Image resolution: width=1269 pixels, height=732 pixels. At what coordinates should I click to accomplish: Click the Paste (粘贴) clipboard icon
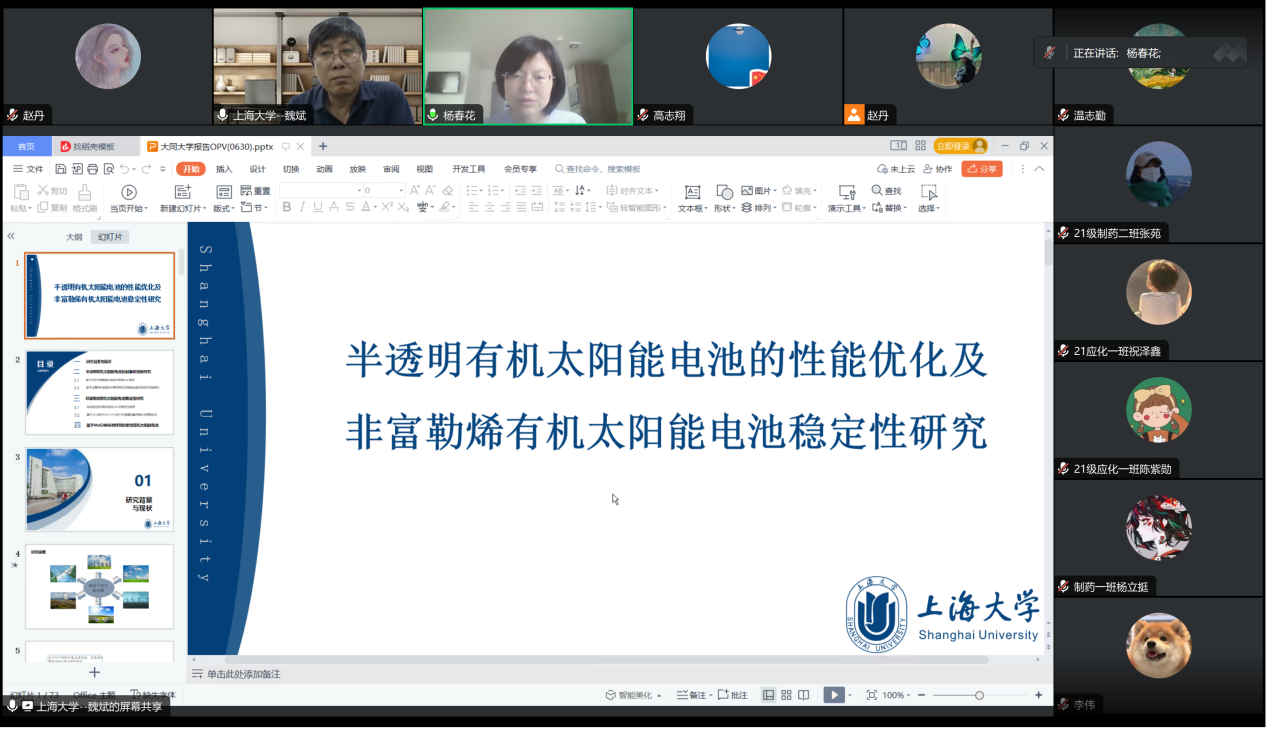click(20, 191)
